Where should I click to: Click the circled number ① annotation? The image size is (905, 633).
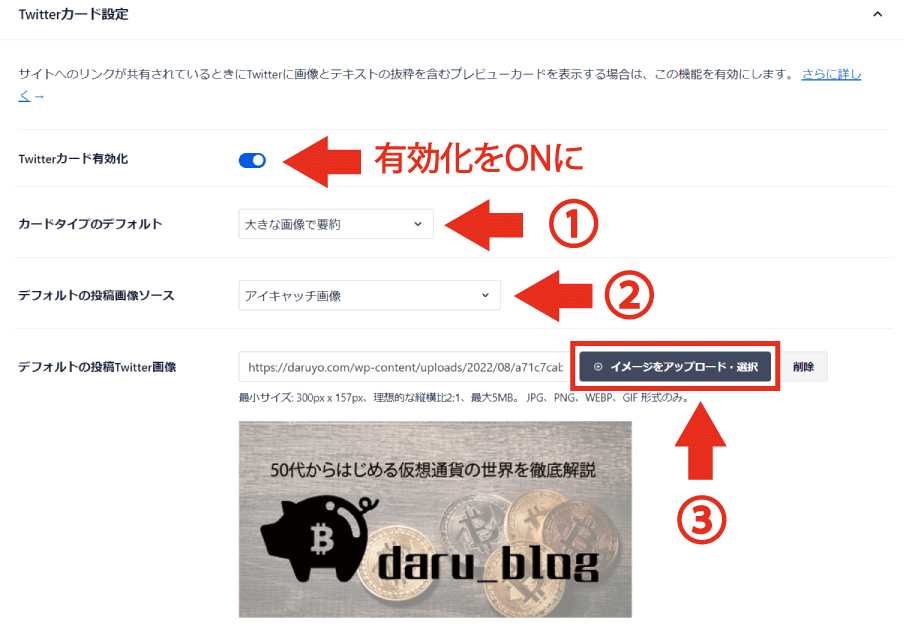(x=573, y=224)
